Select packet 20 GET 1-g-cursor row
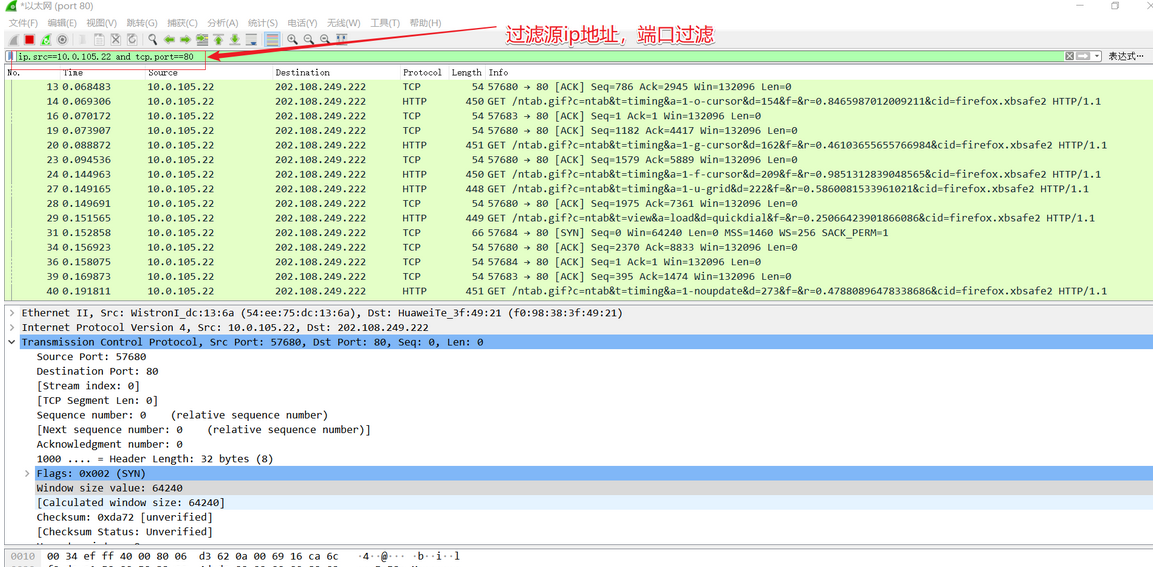1153x567 pixels. point(578,146)
